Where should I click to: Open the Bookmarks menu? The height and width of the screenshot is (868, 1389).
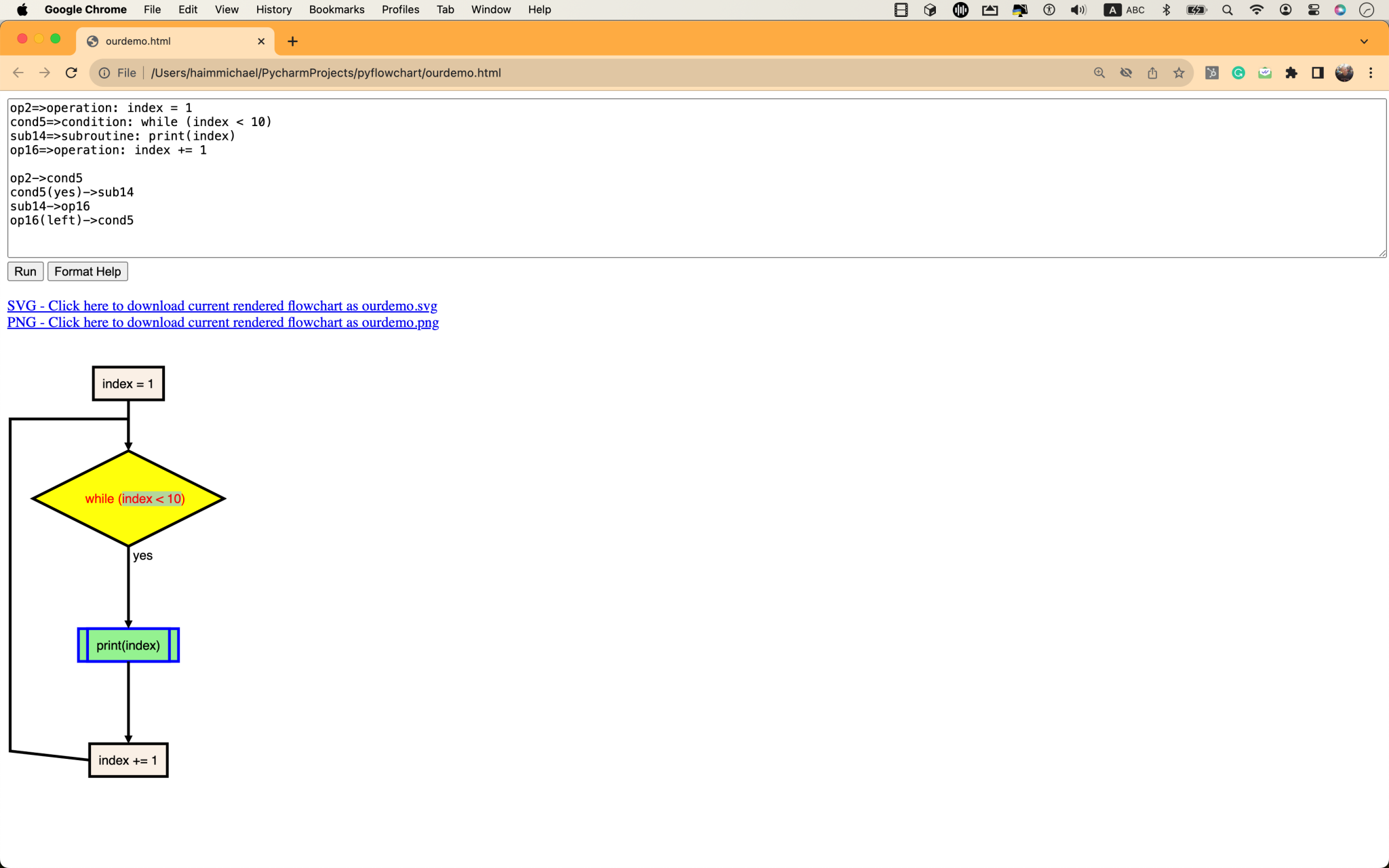pos(336,9)
